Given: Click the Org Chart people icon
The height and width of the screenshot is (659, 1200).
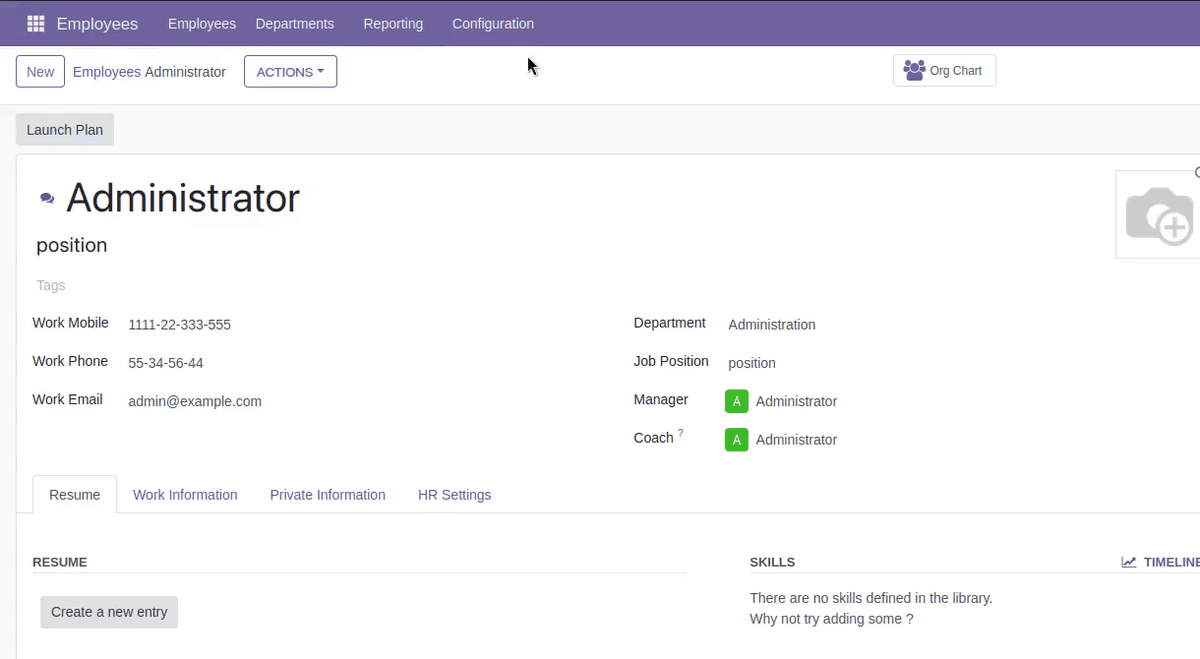Looking at the screenshot, I should tap(914, 71).
